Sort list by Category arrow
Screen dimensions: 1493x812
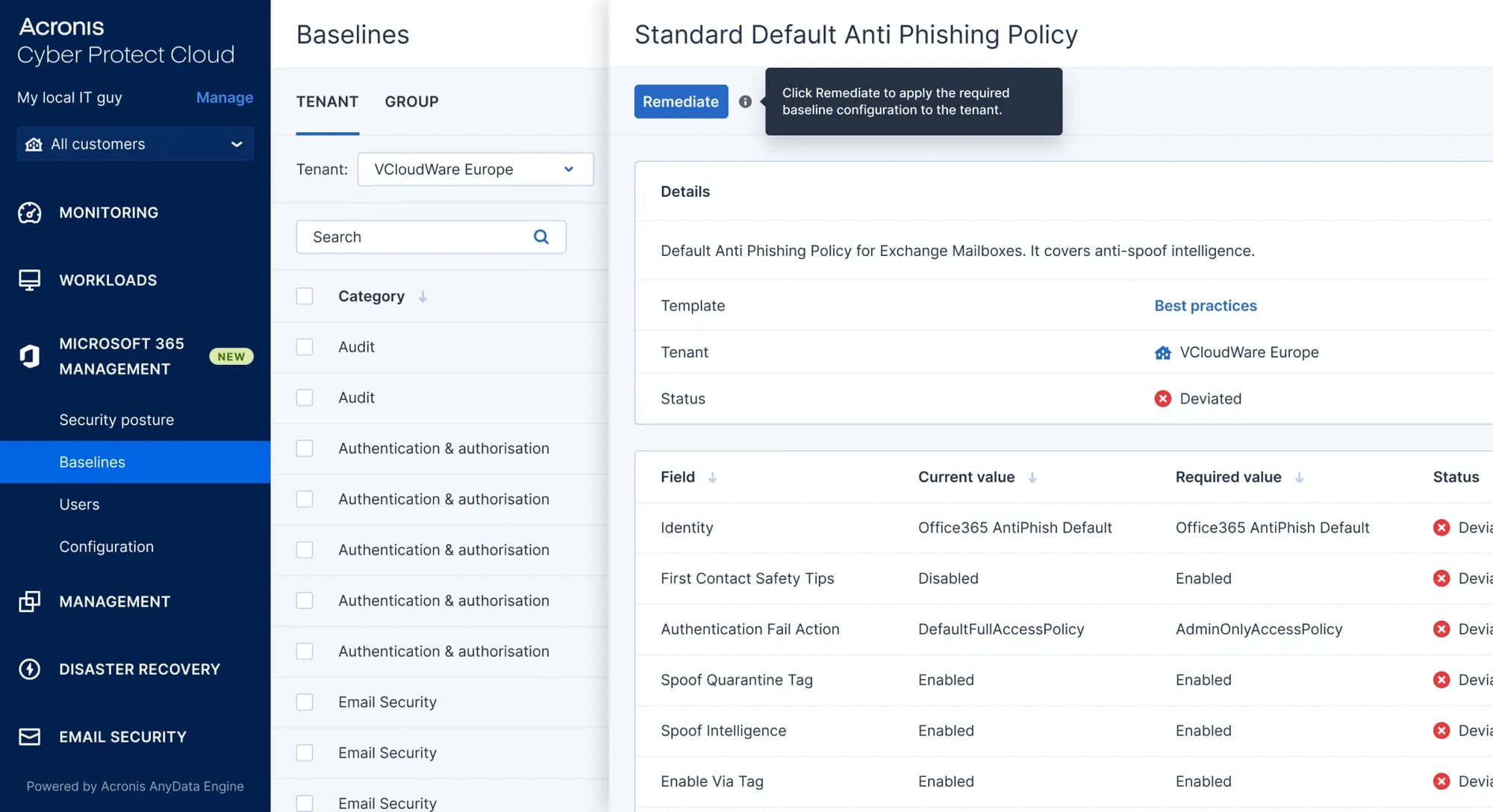tap(423, 297)
